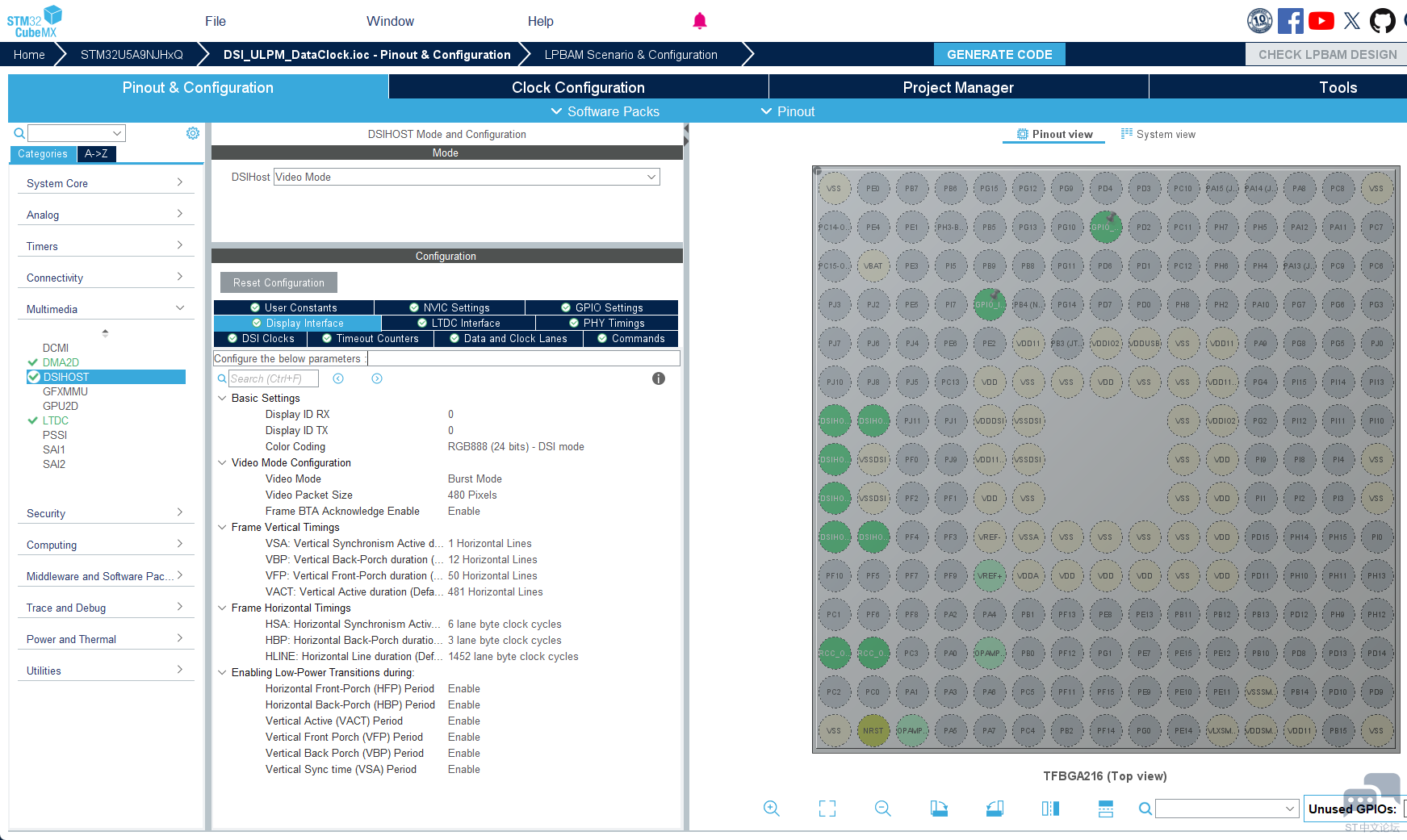Click the green check next to DSIHOST

pos(34,377)
